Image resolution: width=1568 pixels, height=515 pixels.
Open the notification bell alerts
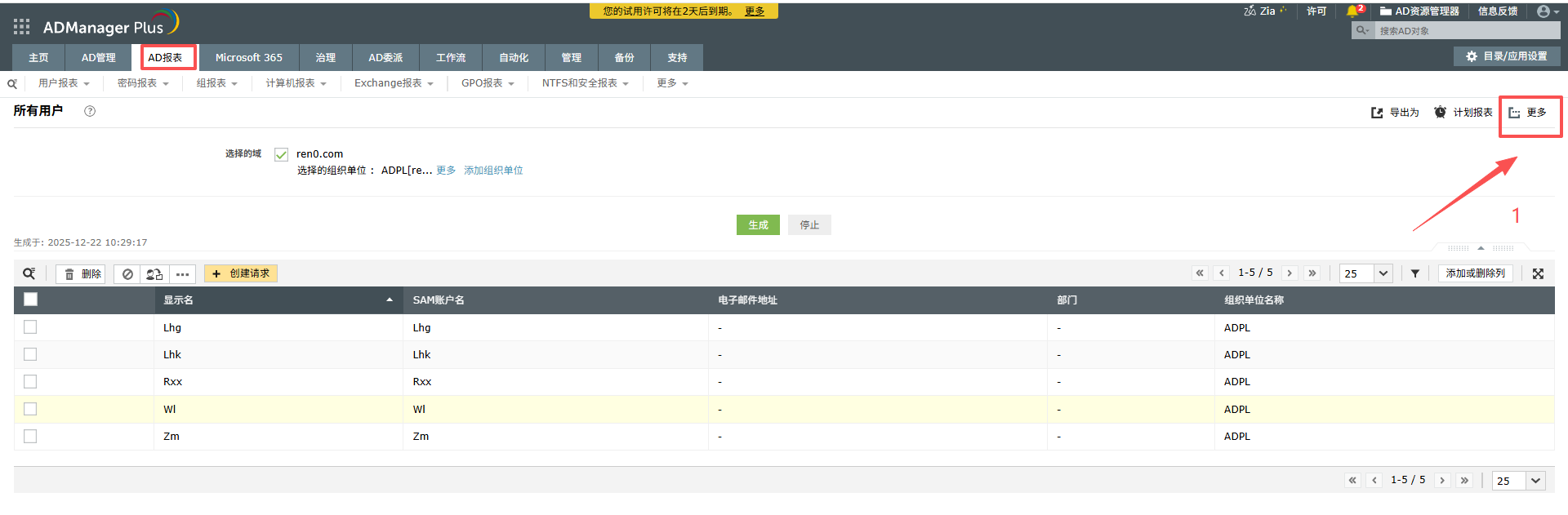[x=1352, y=11]
